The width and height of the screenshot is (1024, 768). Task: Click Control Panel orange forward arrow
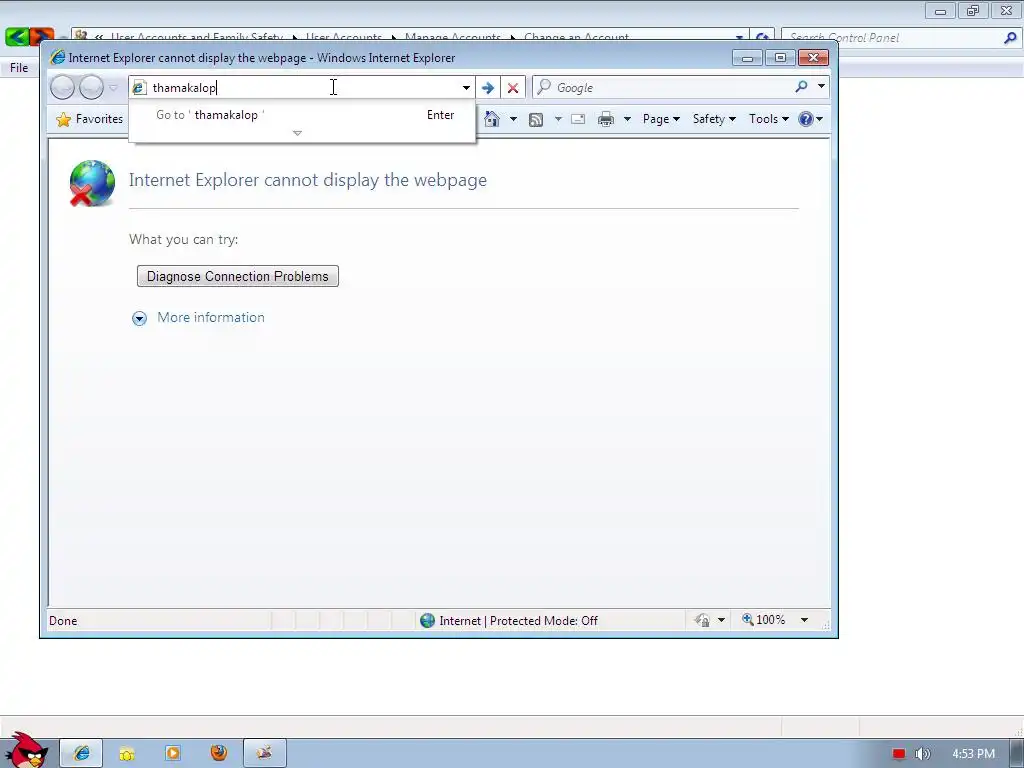[x=42, y=37]
